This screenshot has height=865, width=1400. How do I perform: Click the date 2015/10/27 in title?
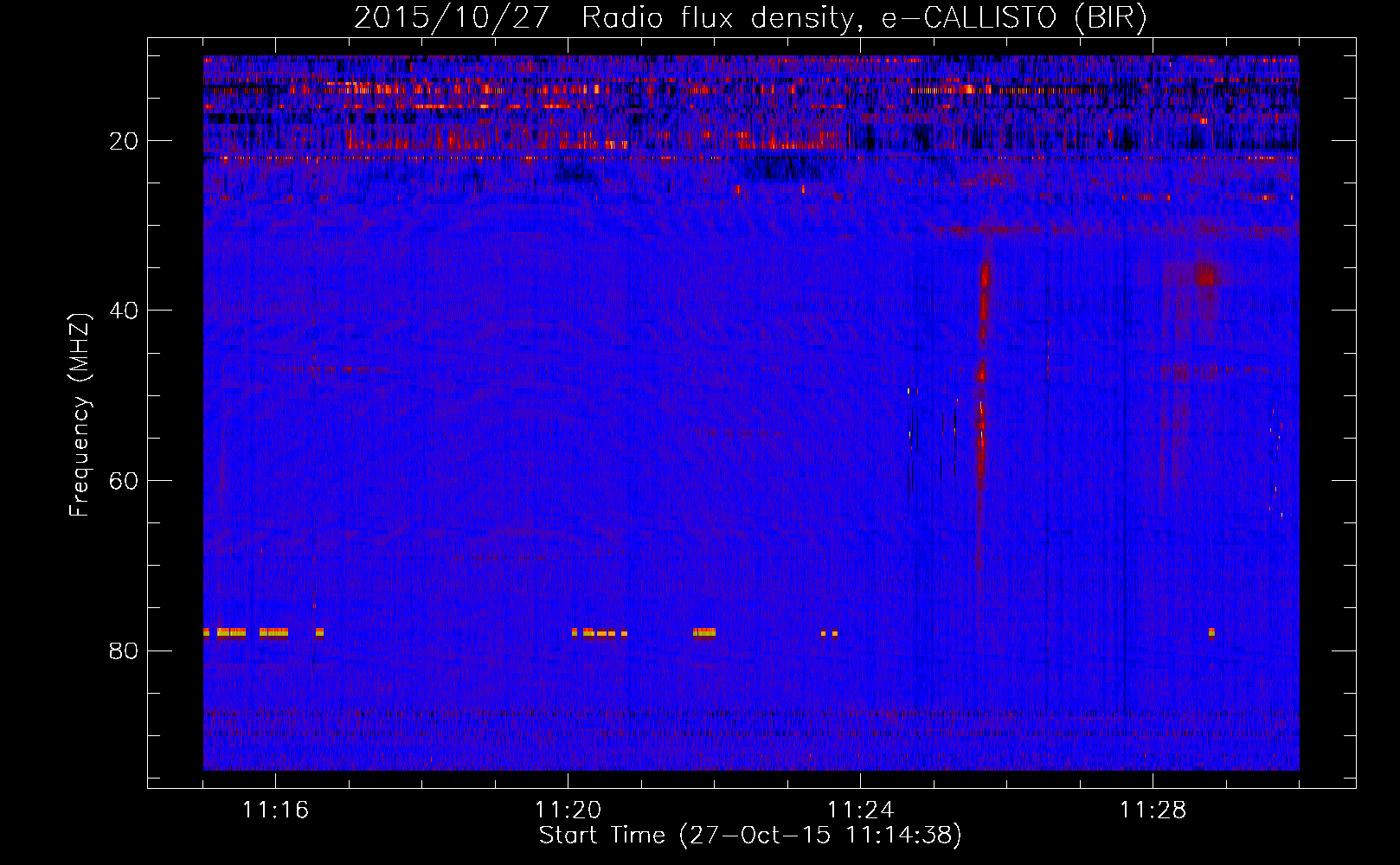451,18
